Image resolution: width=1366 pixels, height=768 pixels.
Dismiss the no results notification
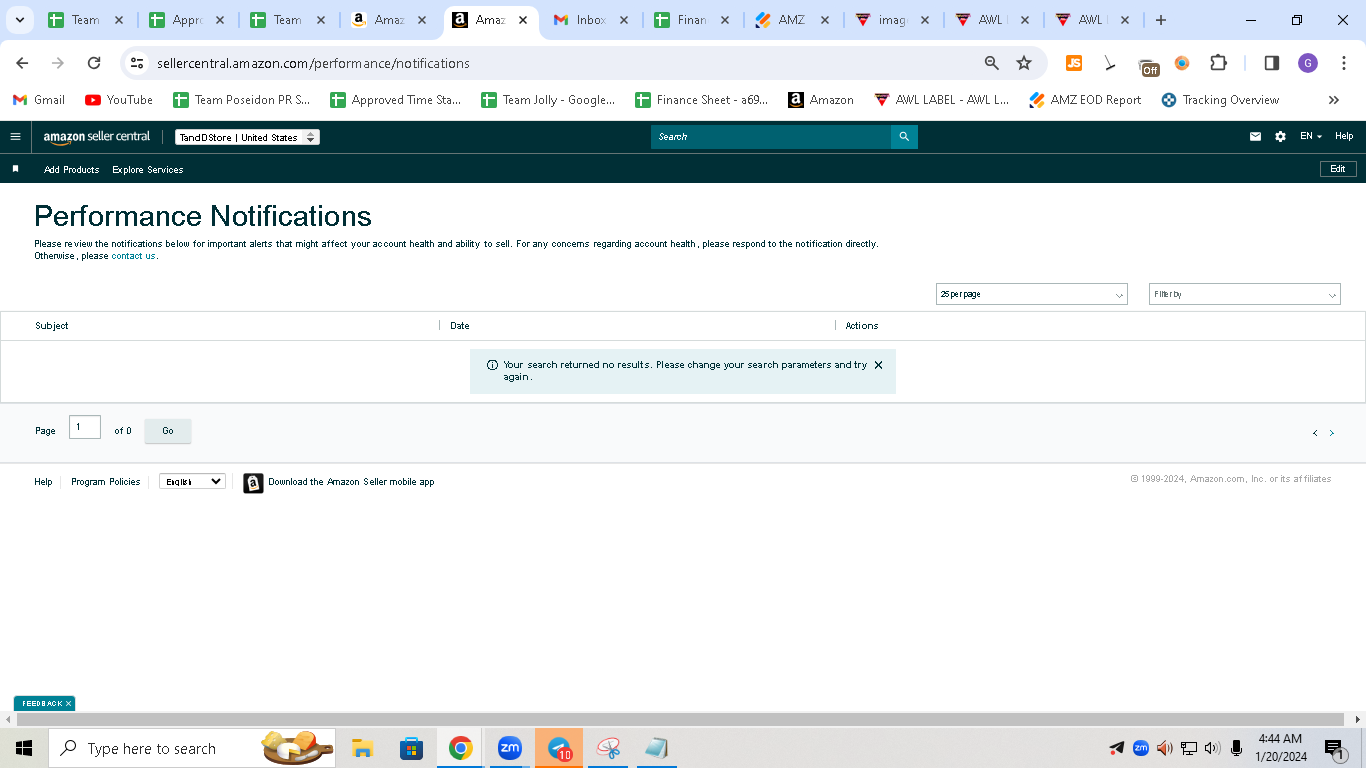(x=878, y=365)
